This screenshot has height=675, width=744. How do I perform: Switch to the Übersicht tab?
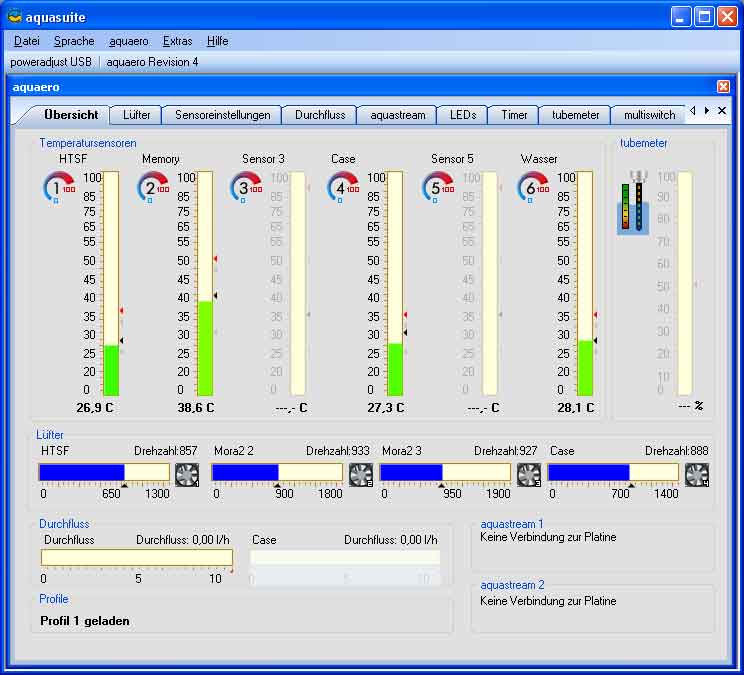pyautogui.click(x=71, y=115)
